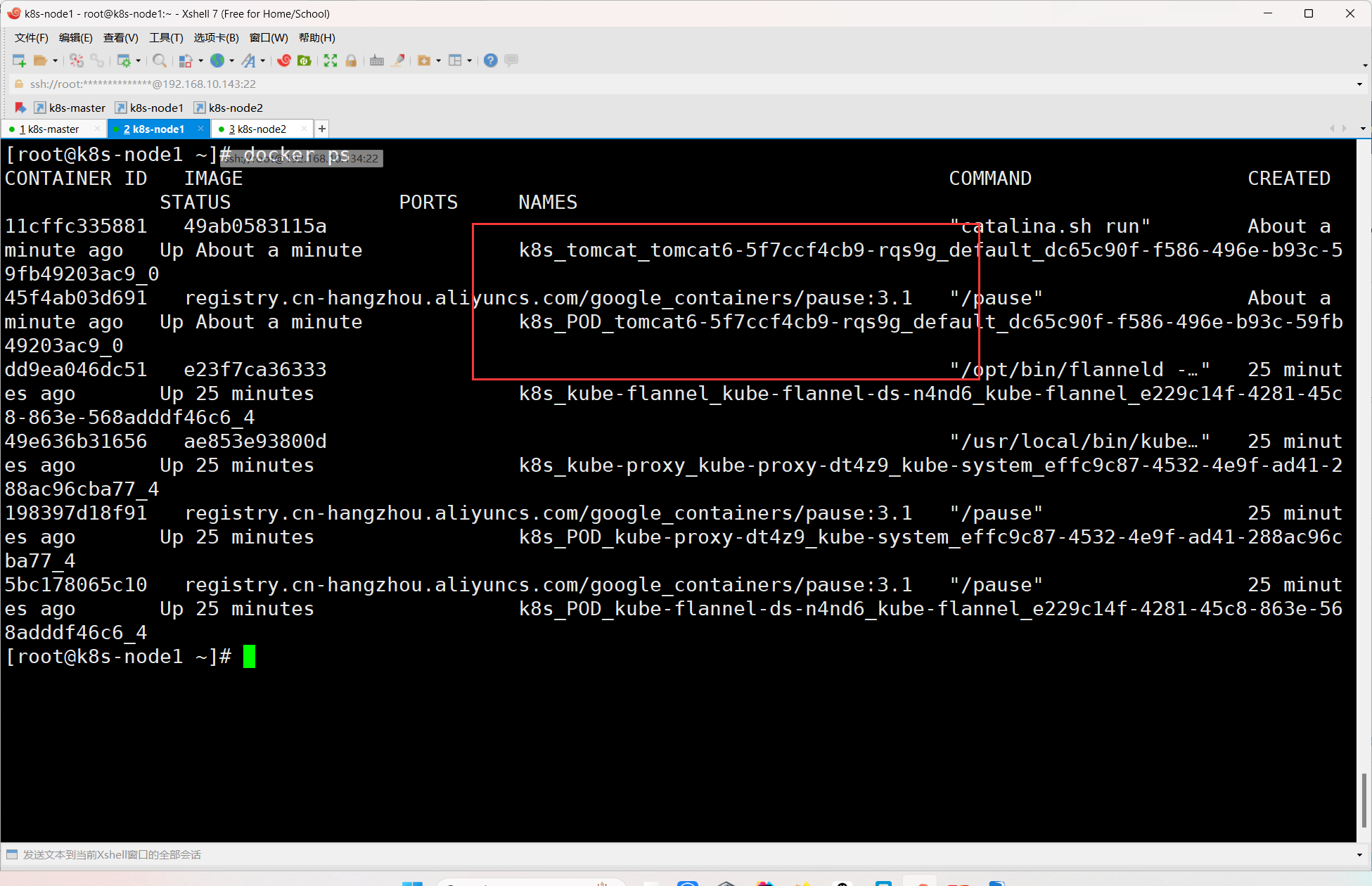The image size is (1372, 886).
Task: Open the 编辑(E) menu
Action: 76,37
